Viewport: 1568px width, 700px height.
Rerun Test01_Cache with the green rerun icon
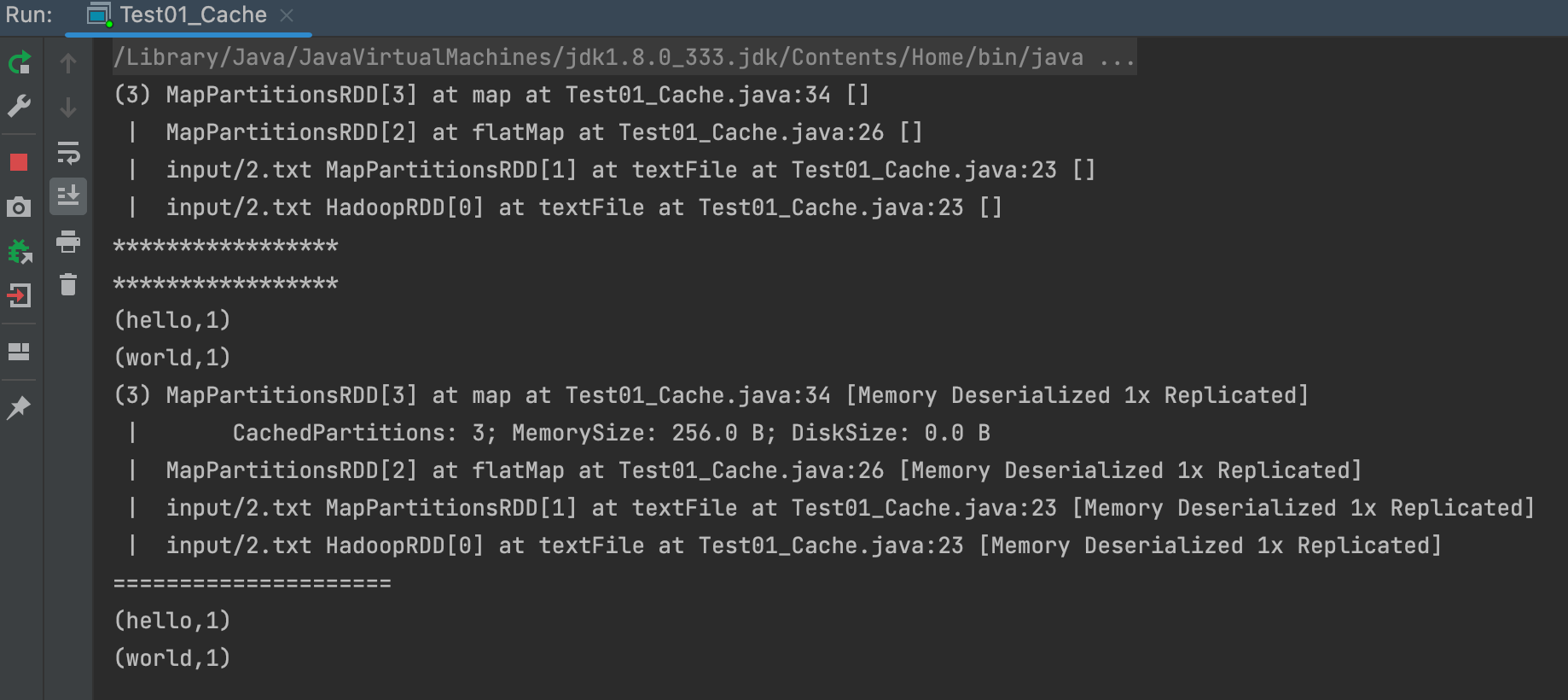coord(19,63)
